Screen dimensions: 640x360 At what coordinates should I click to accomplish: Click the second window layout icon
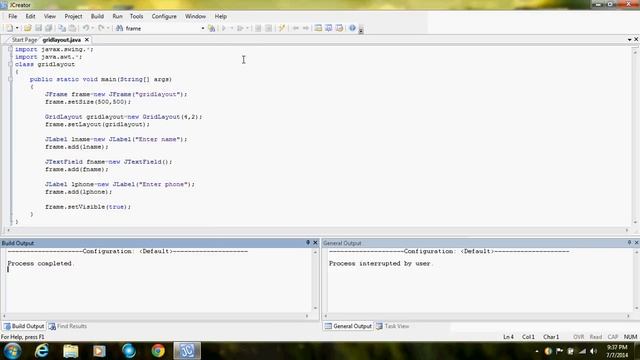(x=329, y=28)
